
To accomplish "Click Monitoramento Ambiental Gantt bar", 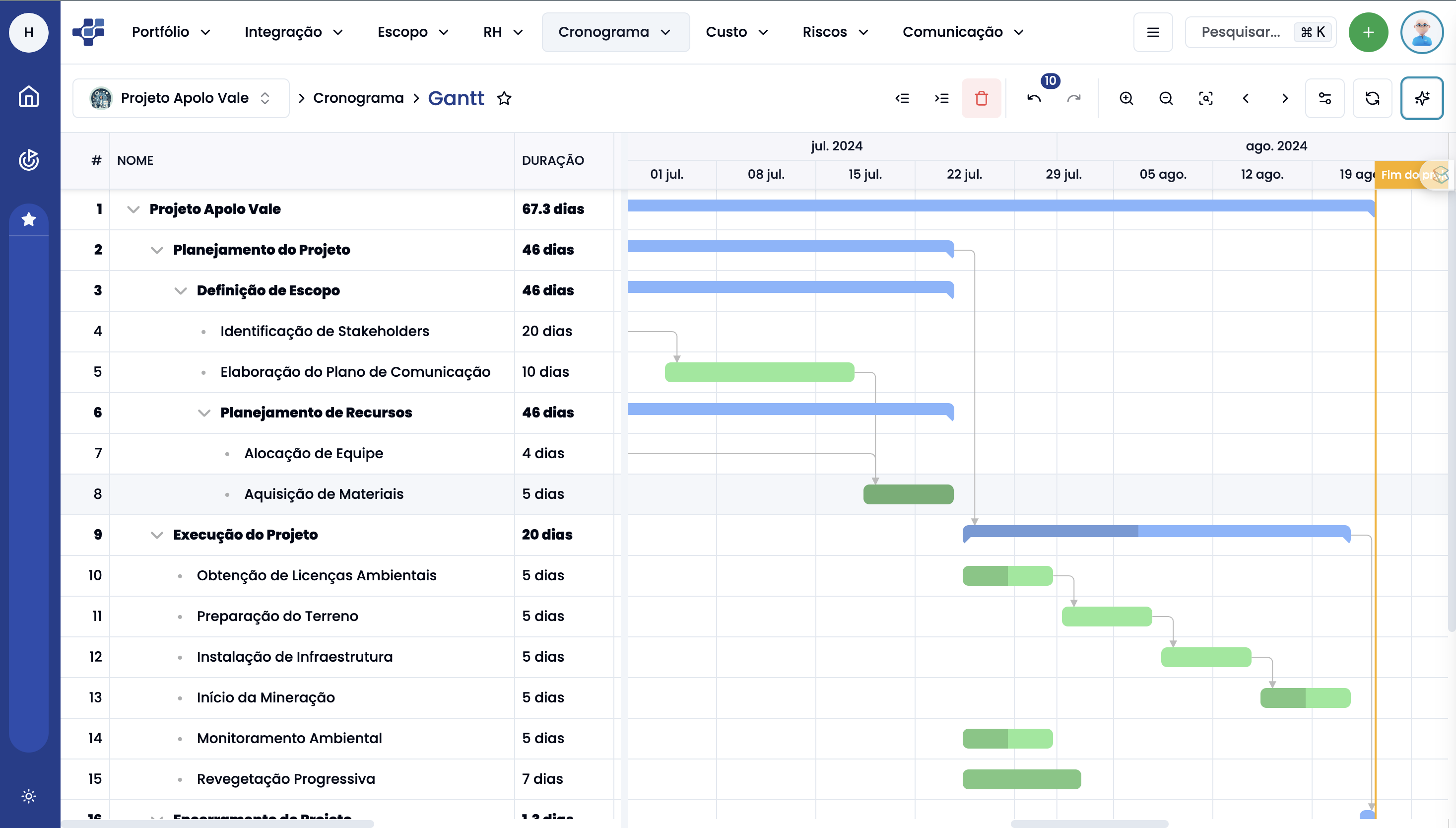I will coord(1007,739).
